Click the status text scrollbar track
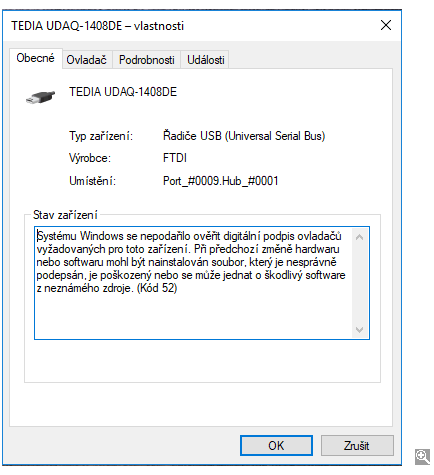The height and width of the screenshot is (475, 434). [x=359, y=283]
